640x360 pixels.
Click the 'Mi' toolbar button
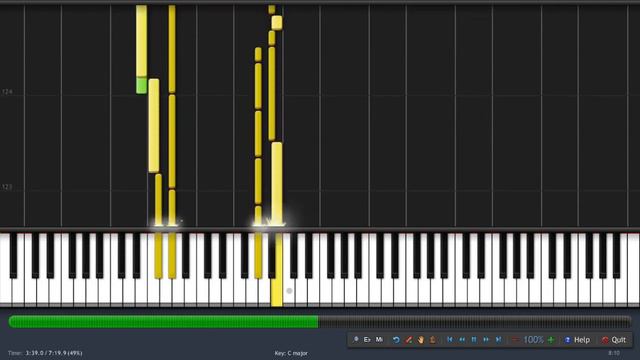coord(379,340)
